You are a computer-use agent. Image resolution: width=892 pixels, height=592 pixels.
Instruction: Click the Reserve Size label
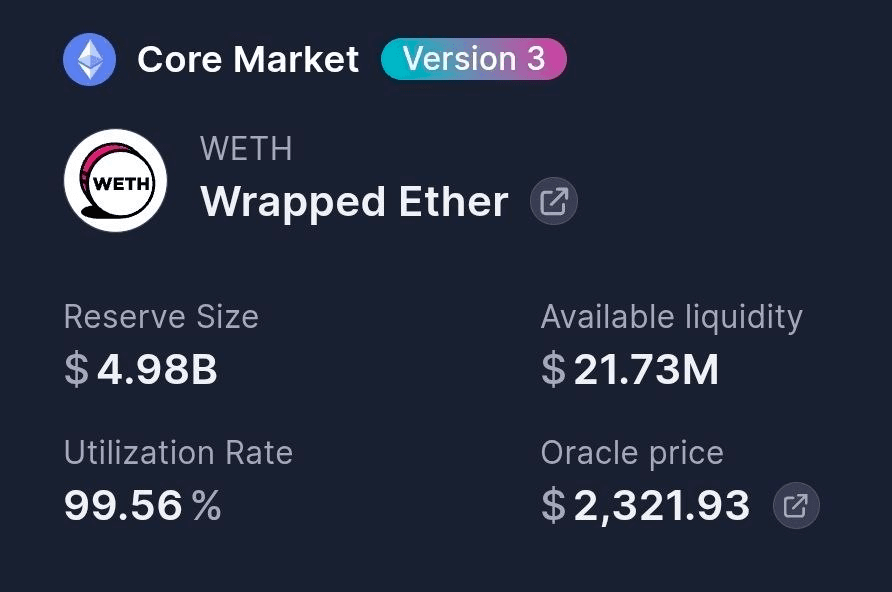tap(161, 317)
